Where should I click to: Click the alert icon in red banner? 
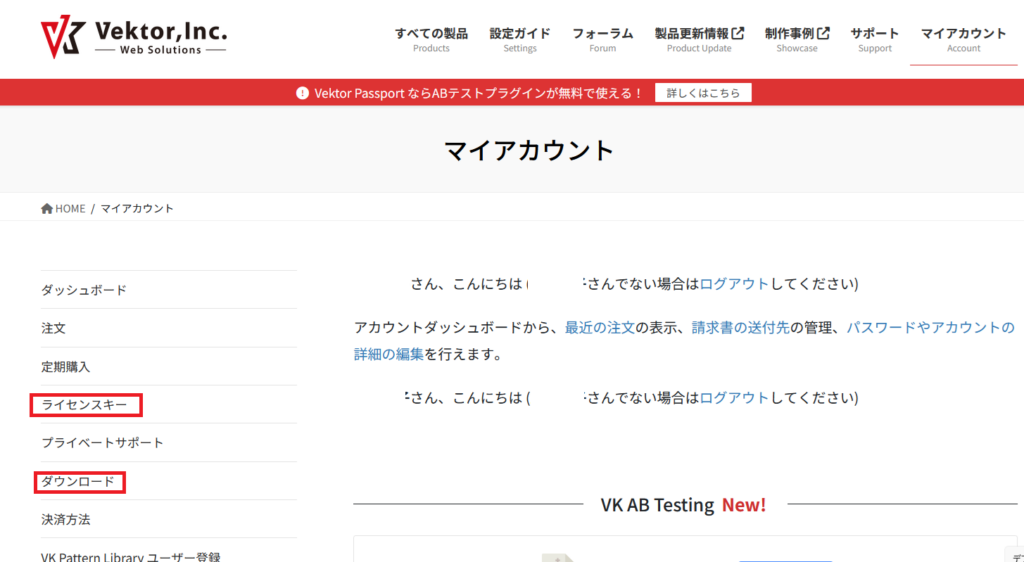pos(302,93)
